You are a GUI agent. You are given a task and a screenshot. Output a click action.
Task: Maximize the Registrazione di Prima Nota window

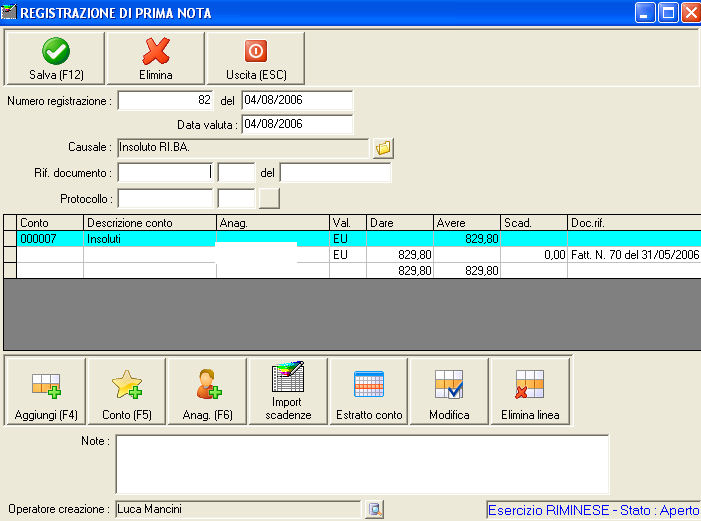[x=668, y=13]
